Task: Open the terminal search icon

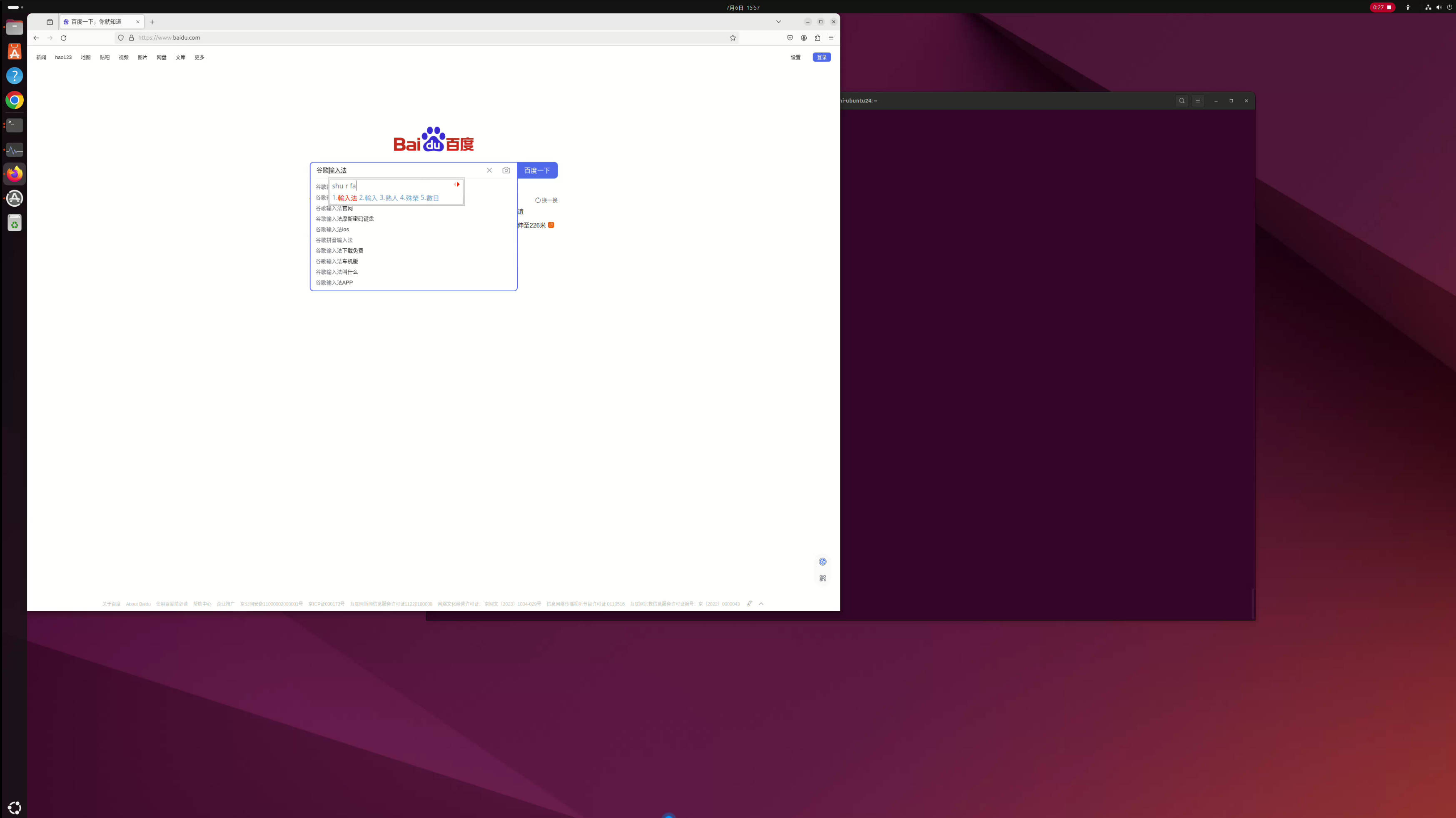Action: (x=1181, y=101)
